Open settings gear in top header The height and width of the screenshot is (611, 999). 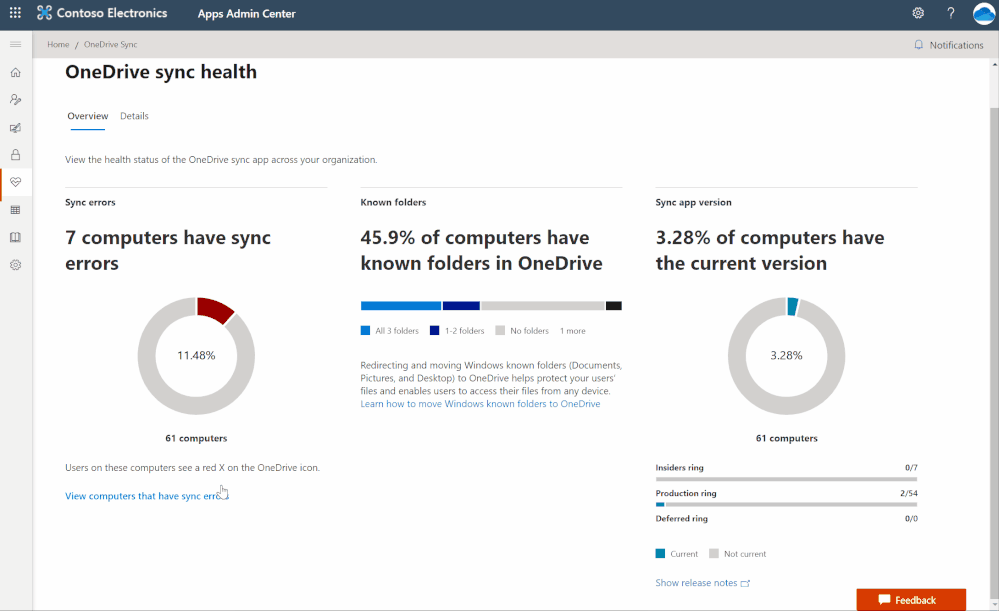[918, 14]
